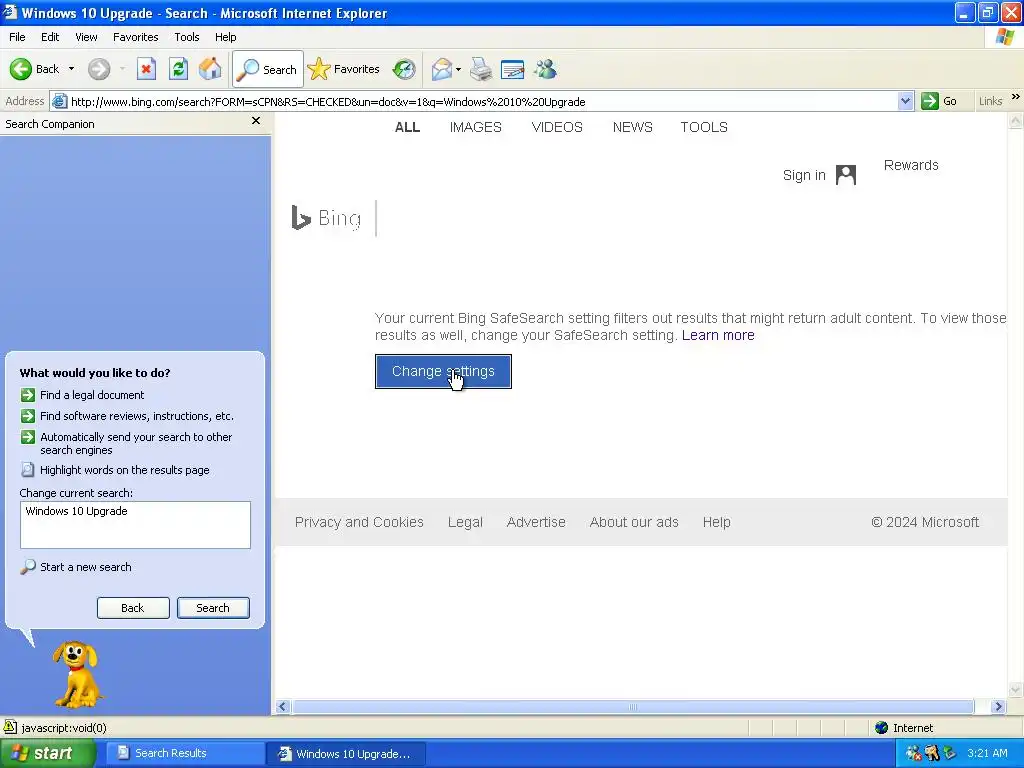
Task: Open the File menu
Action: [17, 37]
